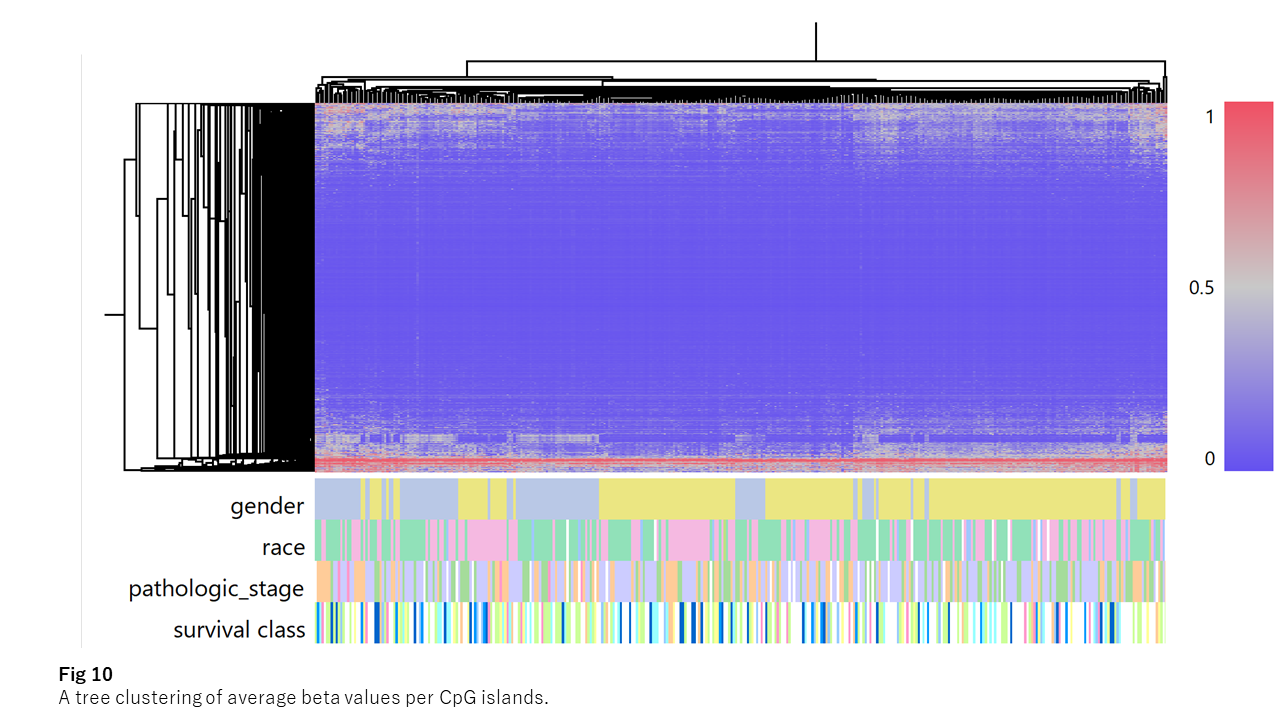
Task: Select the pathologic_stage annotation color track
Action: pos(740,581)
